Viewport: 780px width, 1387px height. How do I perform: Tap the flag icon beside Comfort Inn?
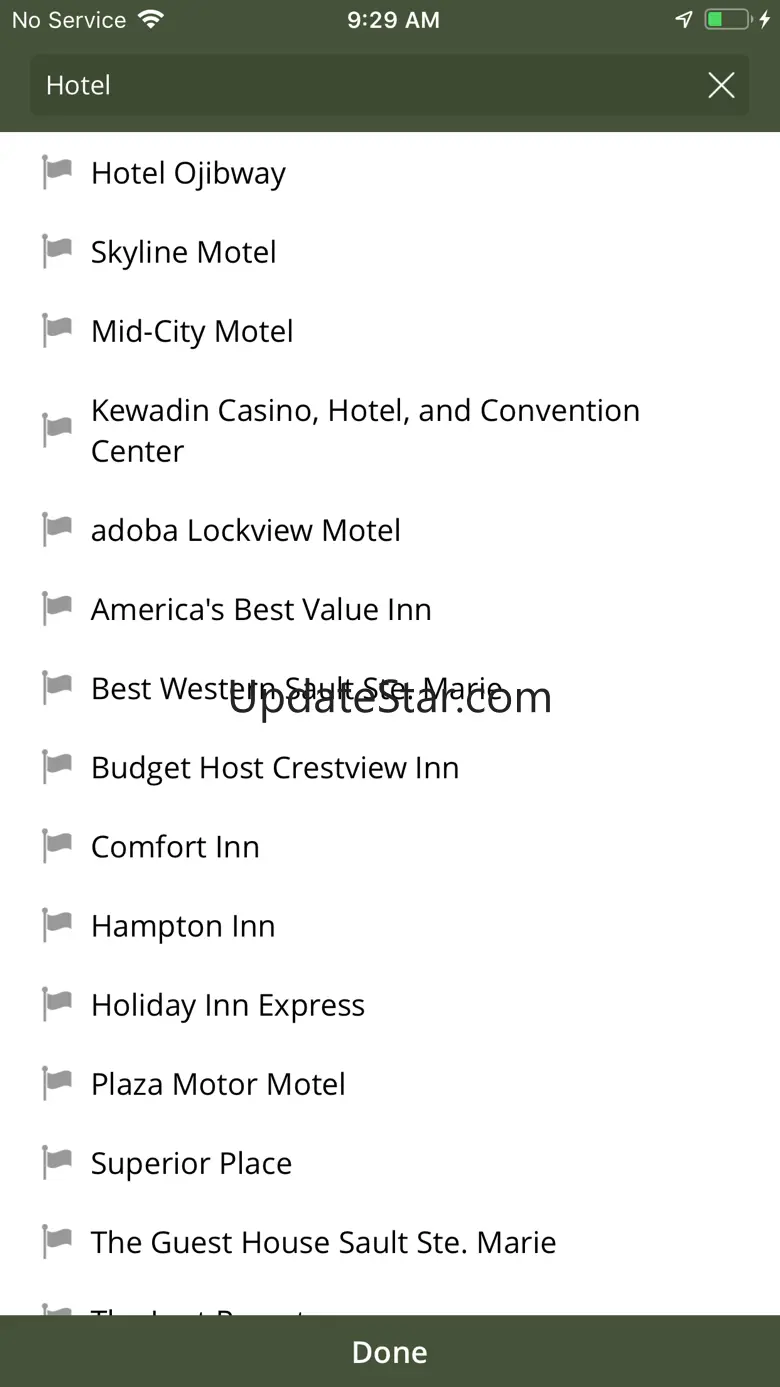(x=57, y=847)
